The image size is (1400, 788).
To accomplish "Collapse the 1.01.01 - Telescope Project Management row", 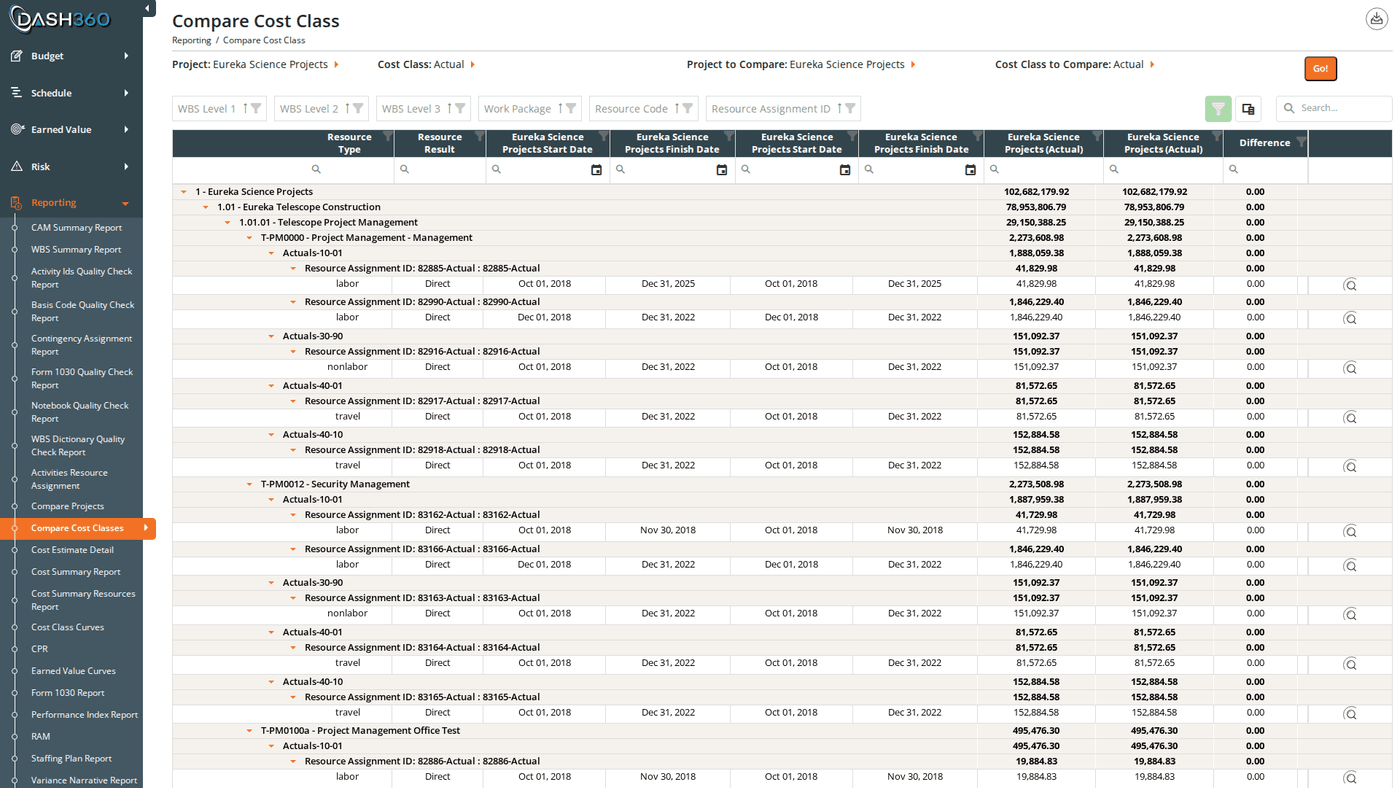I will pos(228,223).
